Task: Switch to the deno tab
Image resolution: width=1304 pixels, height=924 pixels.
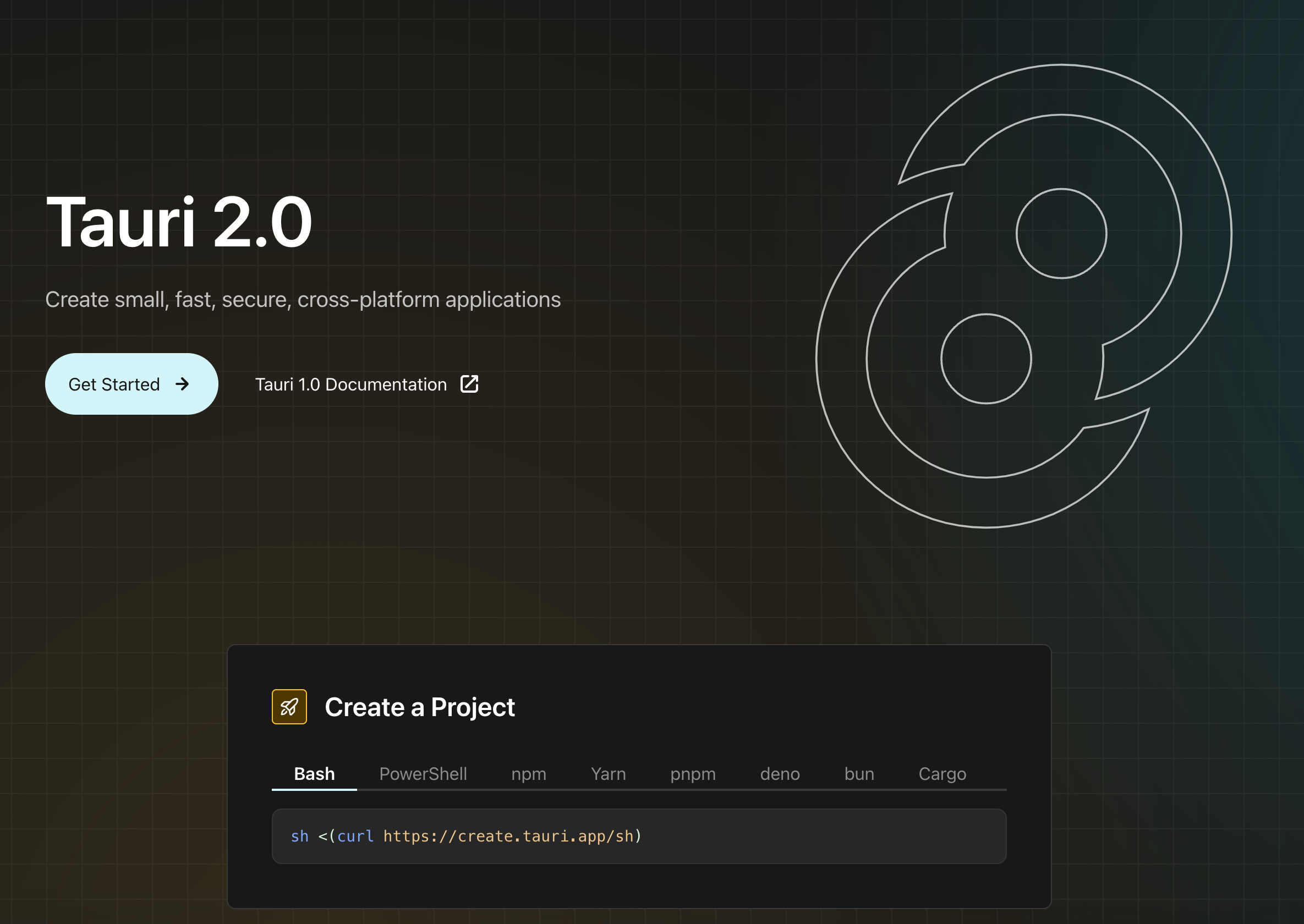Action: pos(780,774)
